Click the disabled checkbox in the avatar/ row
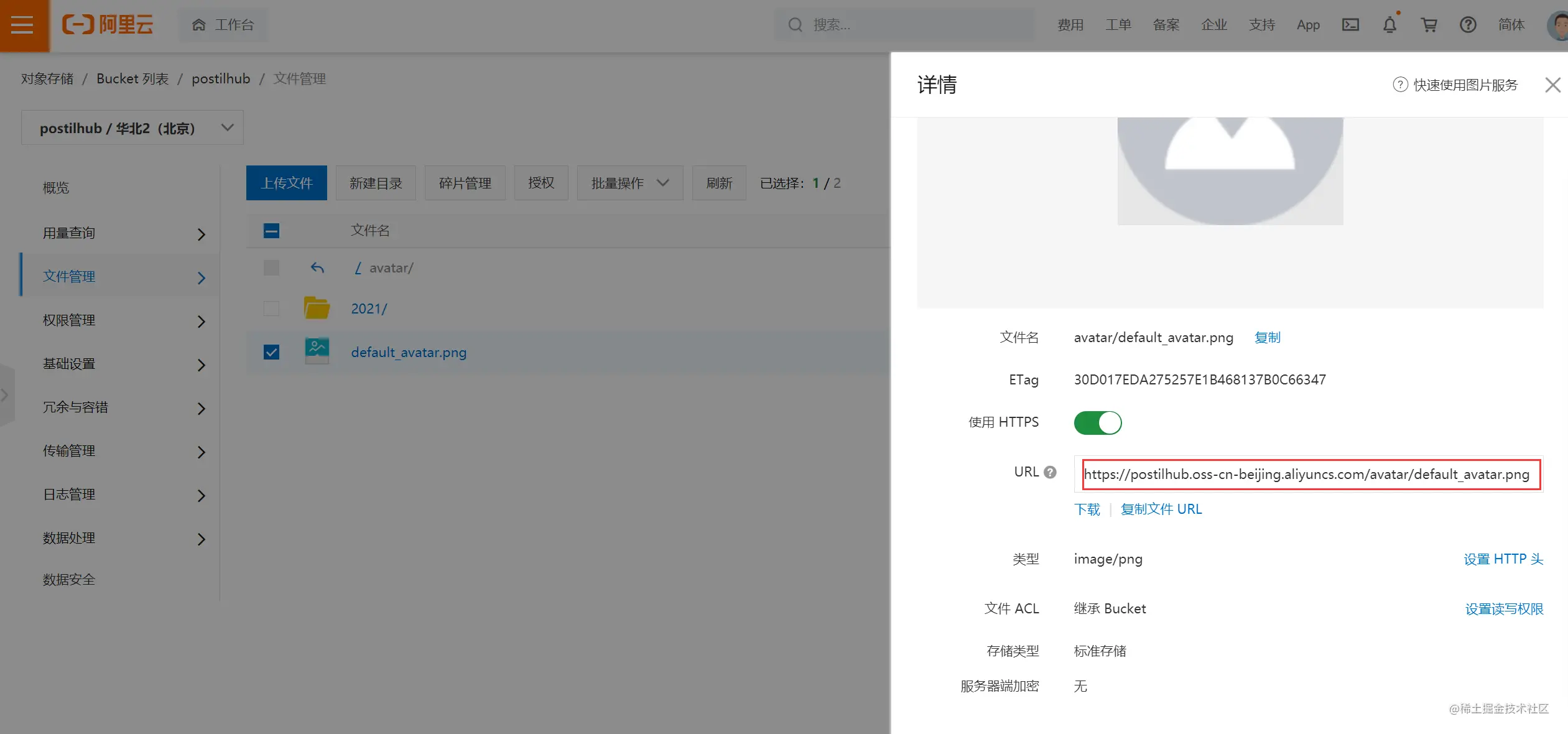1568x734 pixels. tap(271, 268)
